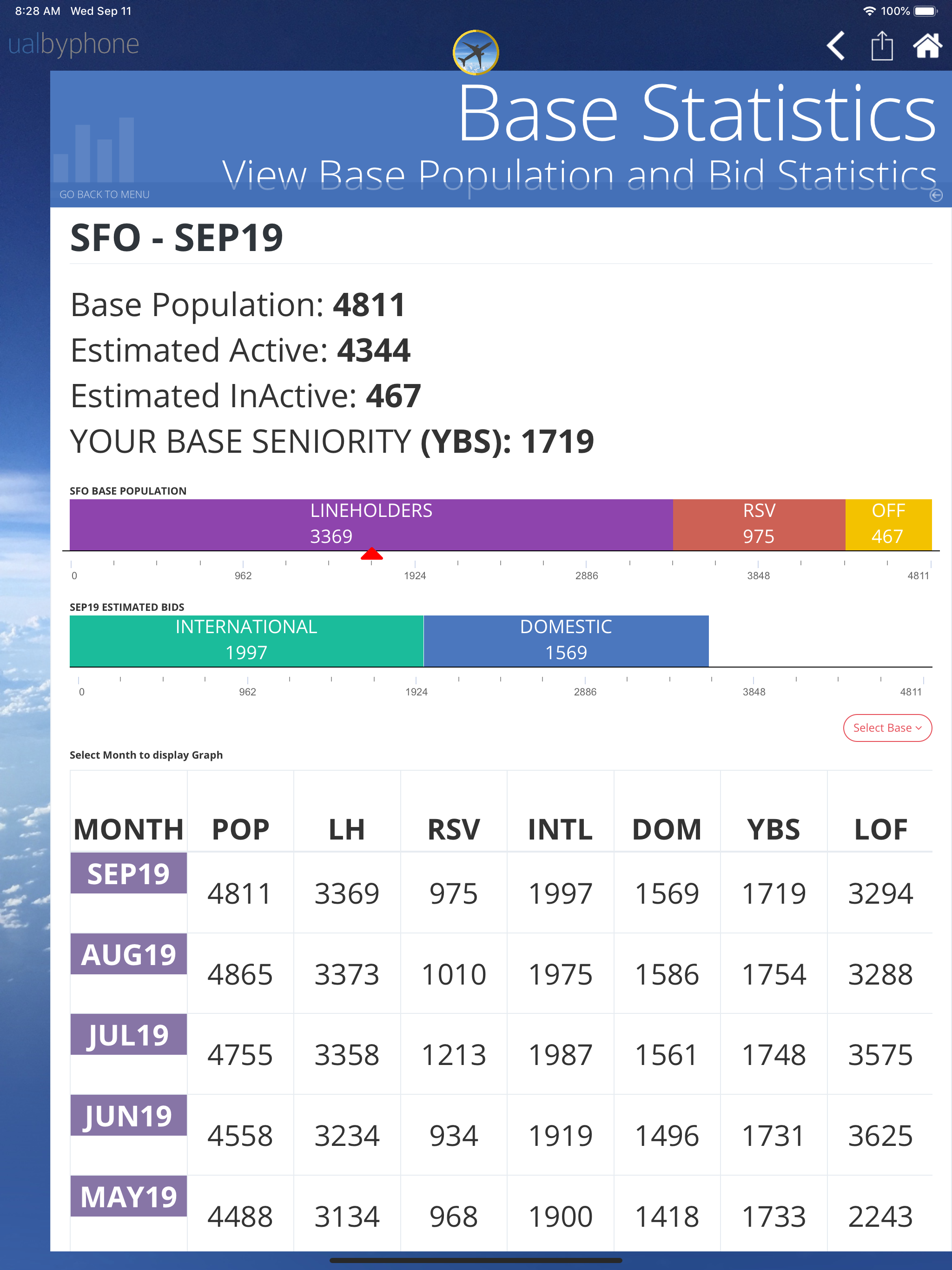Choose the MAY19 month button

(128, 1197)
